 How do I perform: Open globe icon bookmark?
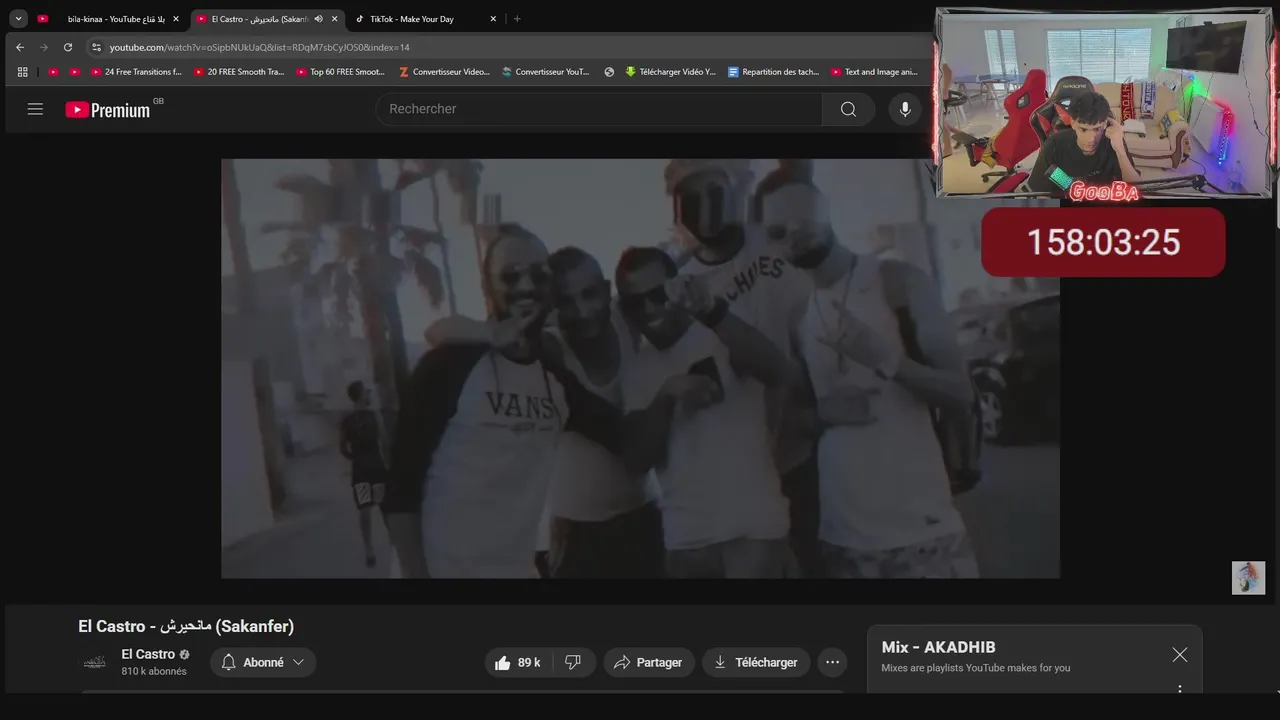(609, 72)
